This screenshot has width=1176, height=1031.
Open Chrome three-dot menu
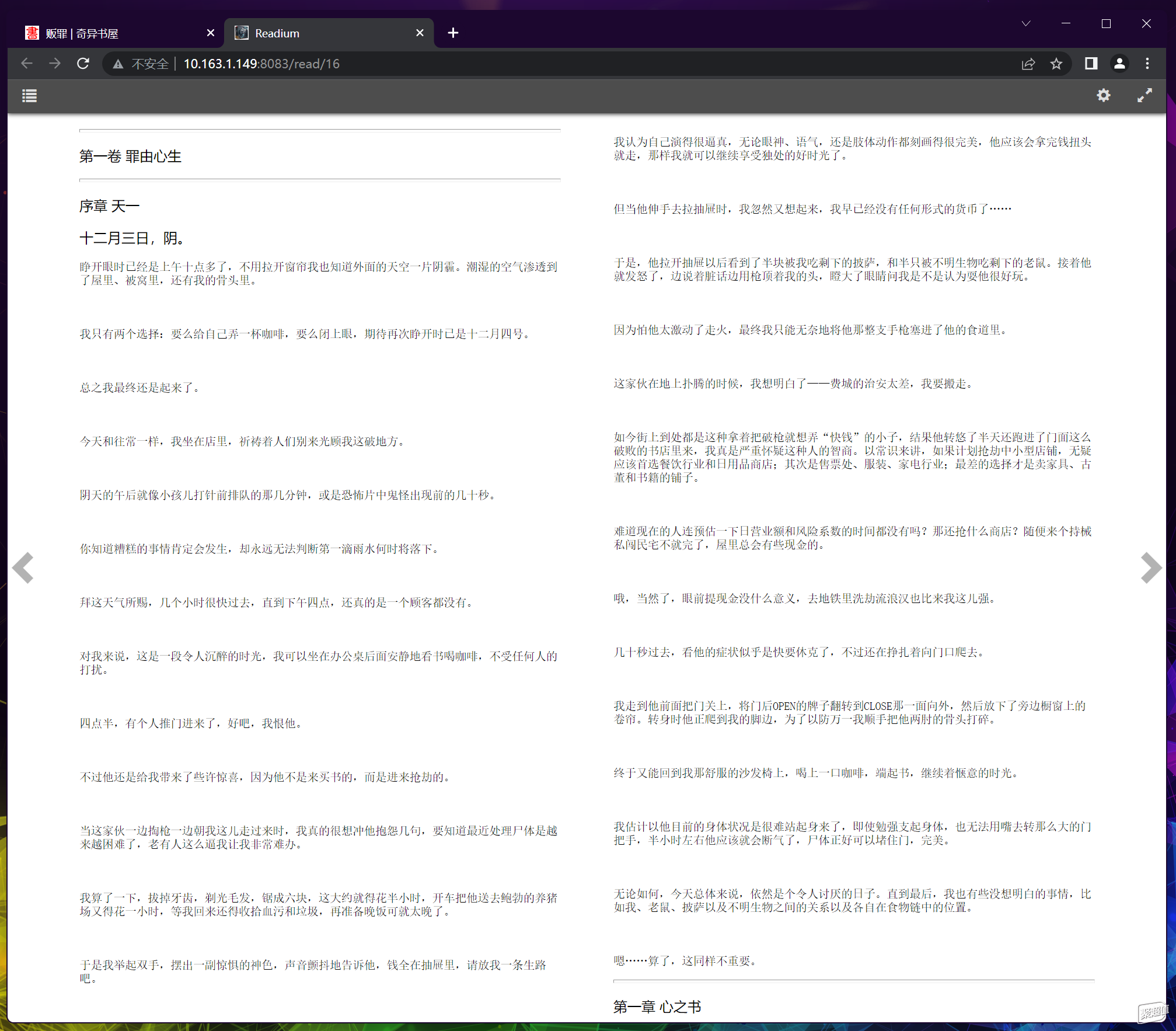(x=1147, y=64)
